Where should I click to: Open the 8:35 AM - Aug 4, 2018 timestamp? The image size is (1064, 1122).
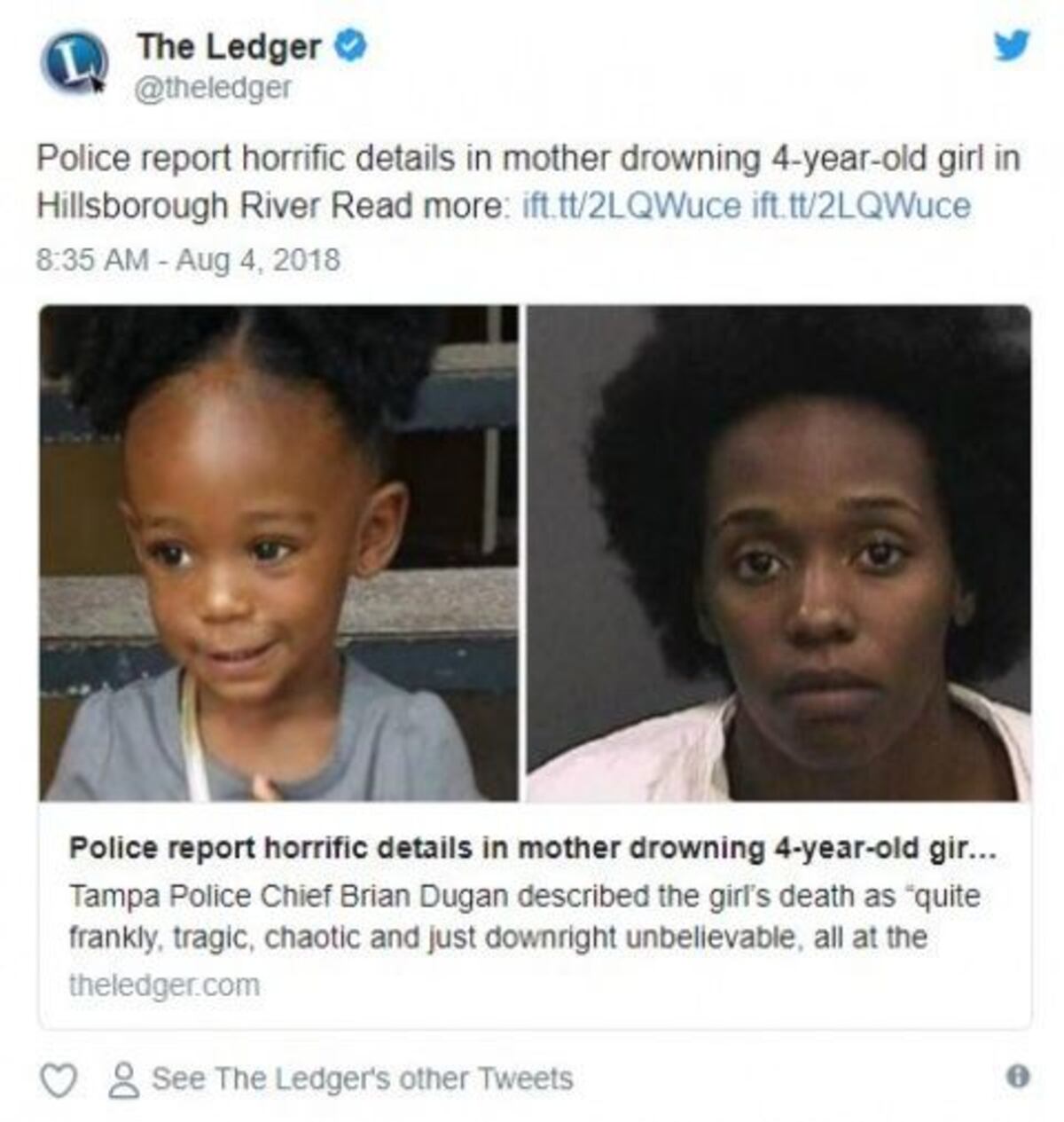(188, 260)
